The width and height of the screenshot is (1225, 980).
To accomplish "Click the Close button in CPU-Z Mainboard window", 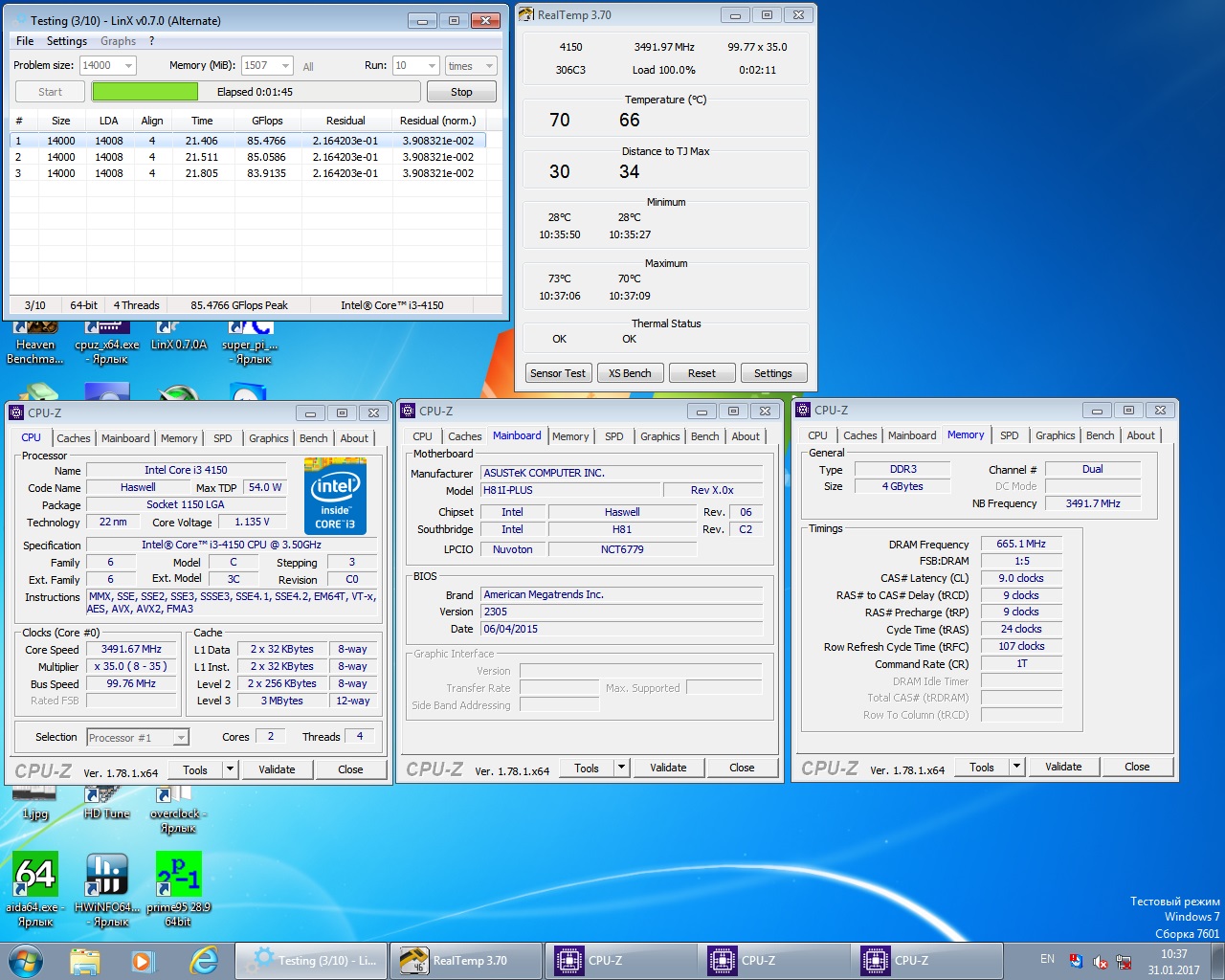I will click(742, 768).
